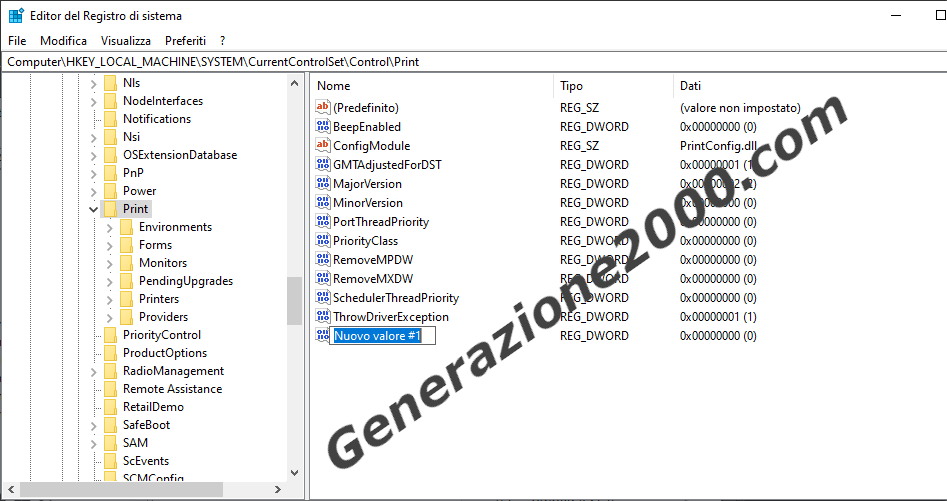Select the RetailDemo key

(x=153, y=407)
